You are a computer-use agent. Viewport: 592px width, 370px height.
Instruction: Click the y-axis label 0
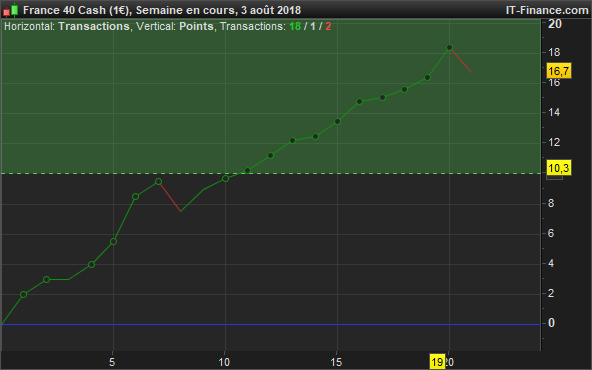551,323
